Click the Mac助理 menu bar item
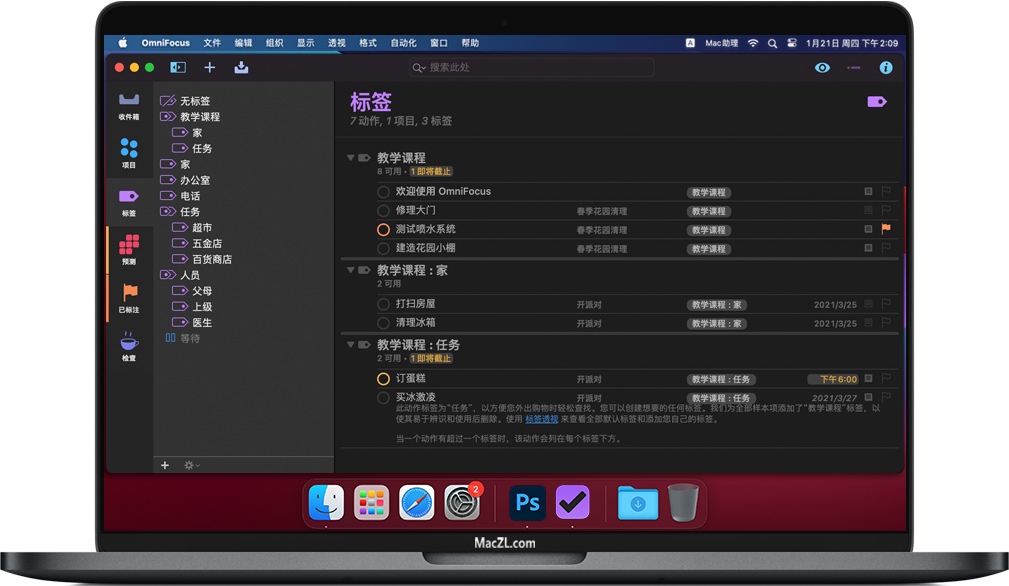 pyautogui.click(x=721, y=43)
